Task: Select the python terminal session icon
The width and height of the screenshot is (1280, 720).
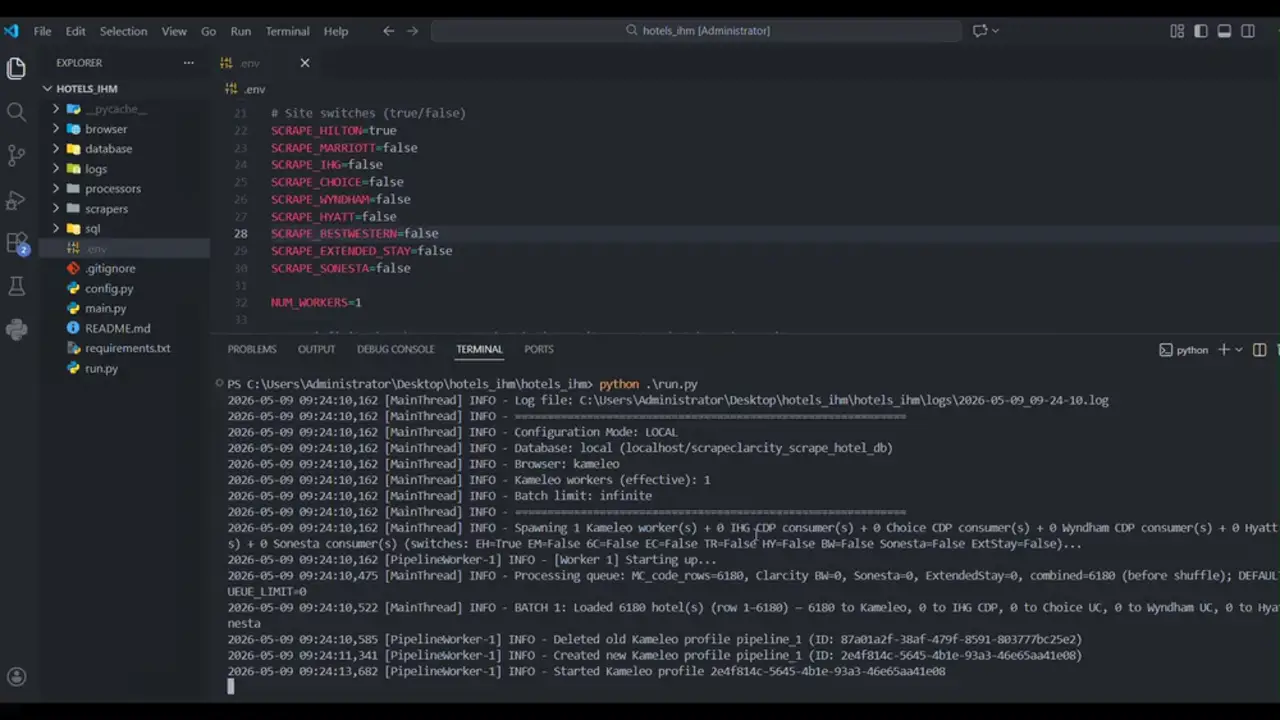Action: (1184, 350)
